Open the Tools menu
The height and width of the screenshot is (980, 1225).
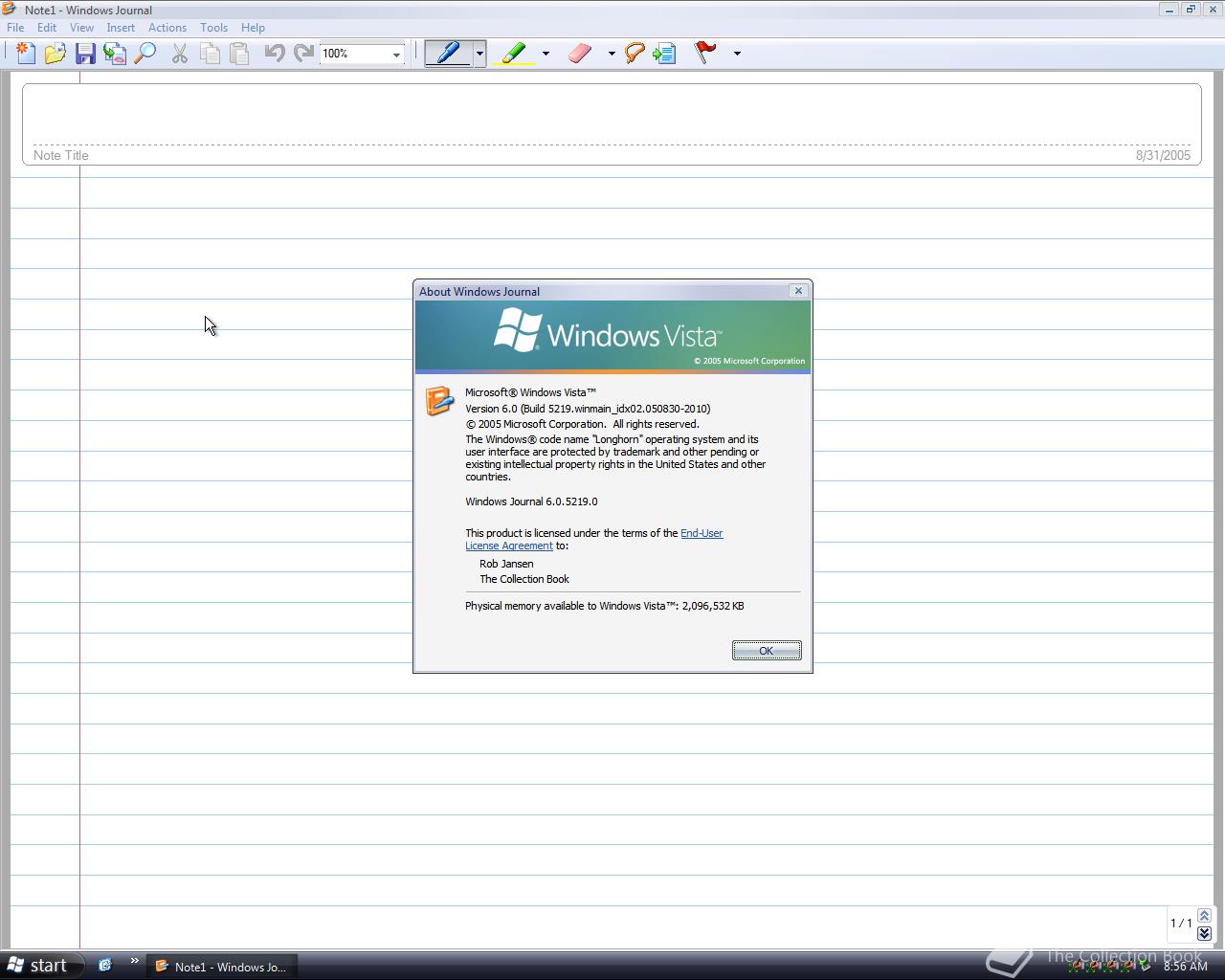213,28
